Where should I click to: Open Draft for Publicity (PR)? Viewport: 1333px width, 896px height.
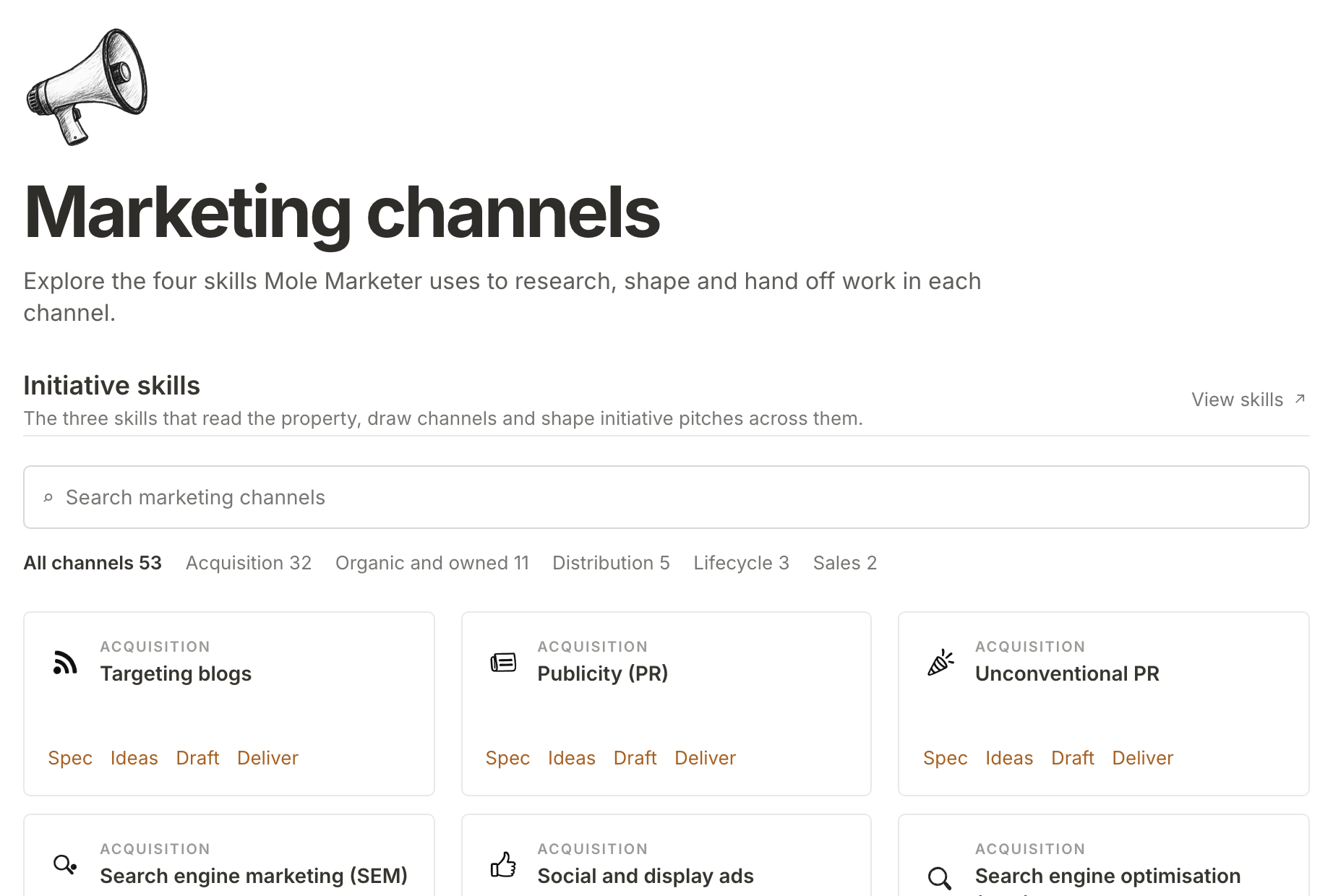click(x=635, y=758)
